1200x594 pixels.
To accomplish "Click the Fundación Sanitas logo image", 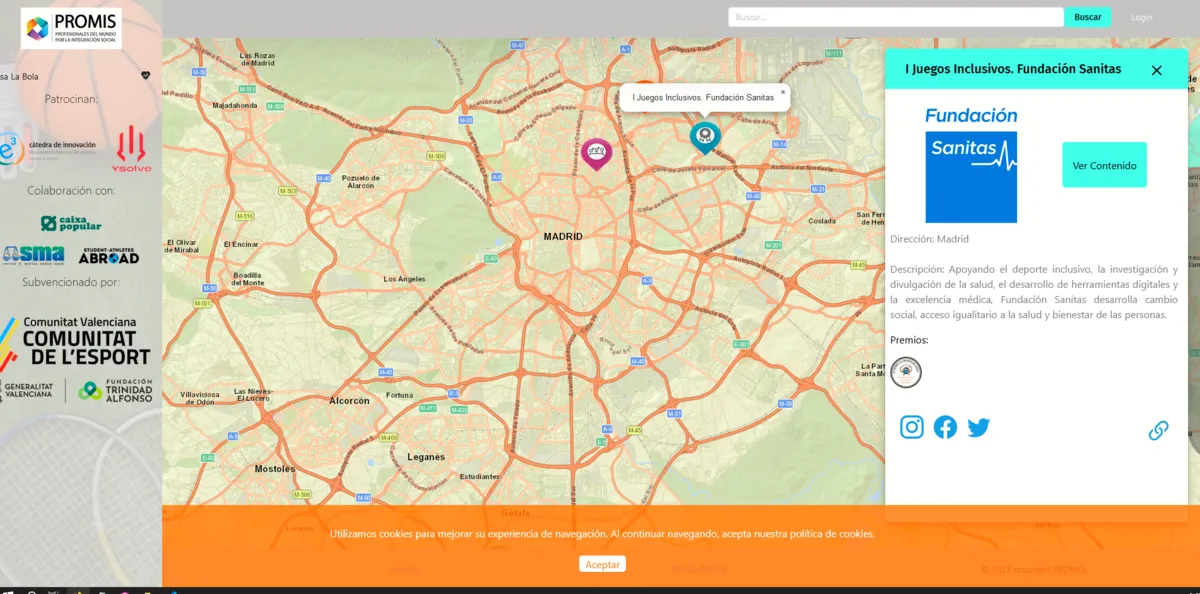I will [971, 165].
